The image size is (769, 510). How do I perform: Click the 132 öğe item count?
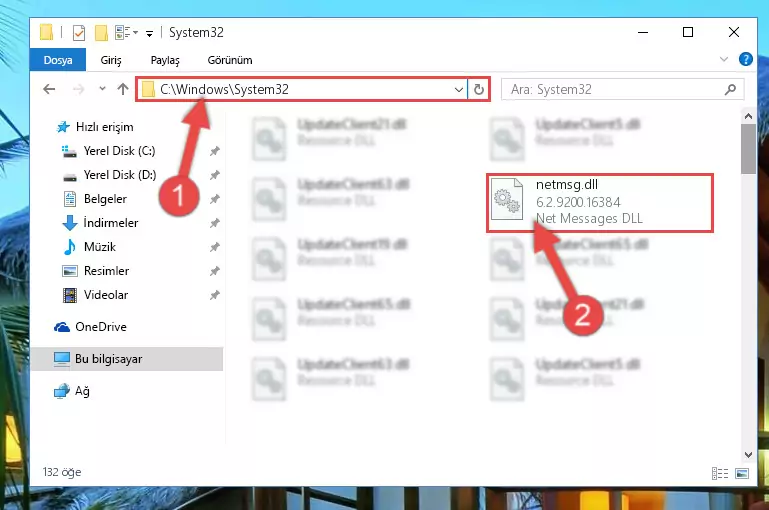coord(62,472)
